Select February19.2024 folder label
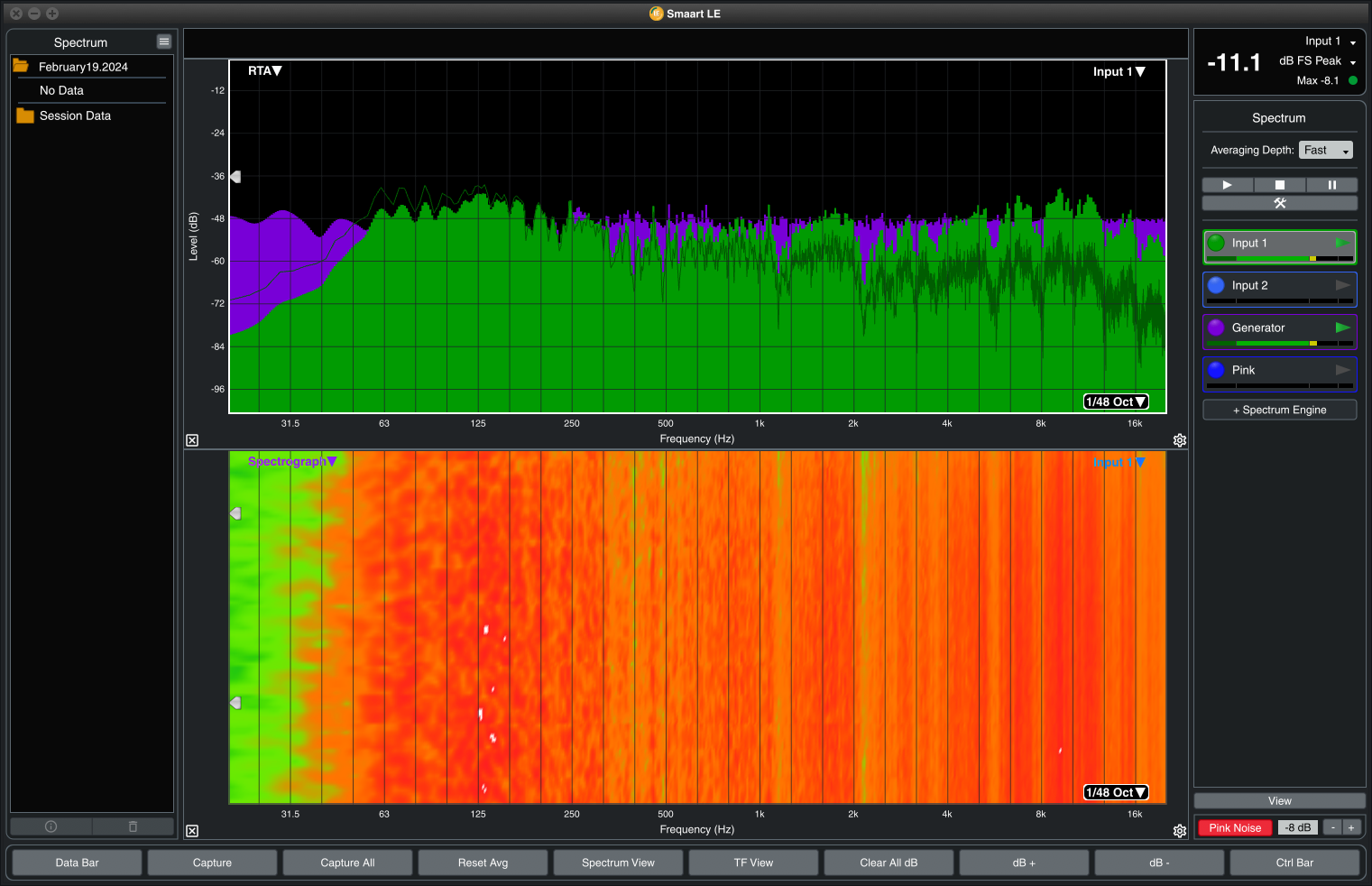The width and height of the screenshot is (1372, 886). [83, 67]
